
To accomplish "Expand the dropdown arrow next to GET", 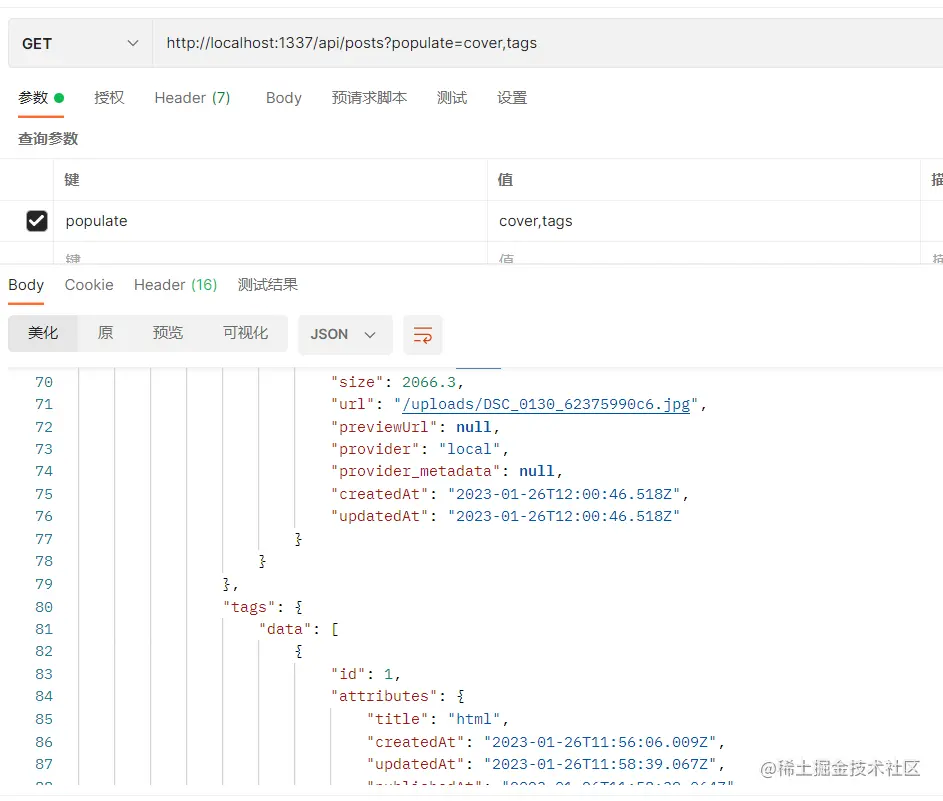I will coord(131,43).
